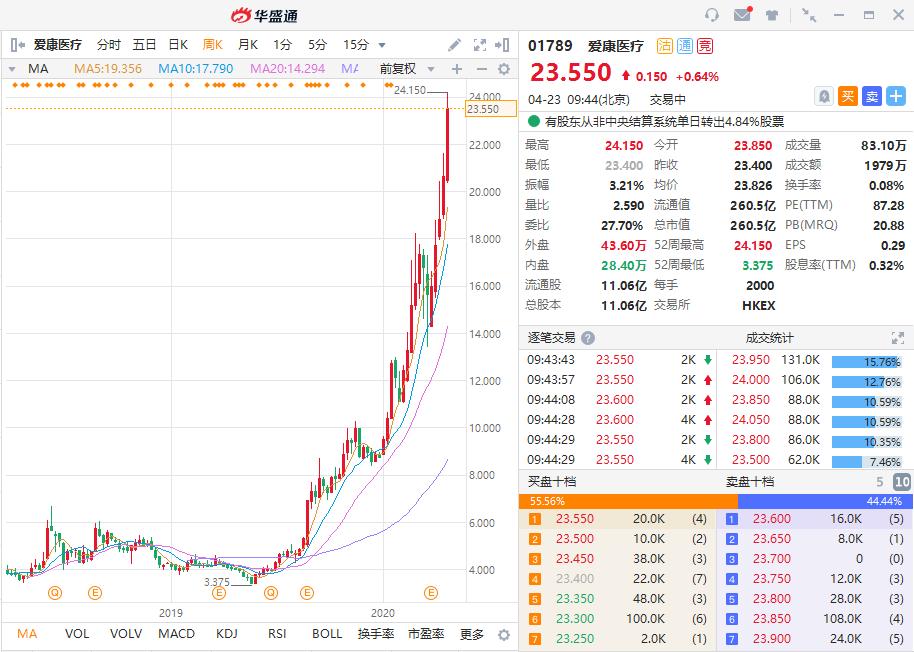Click the orange 买 buy button

click(x=848, y=96)
